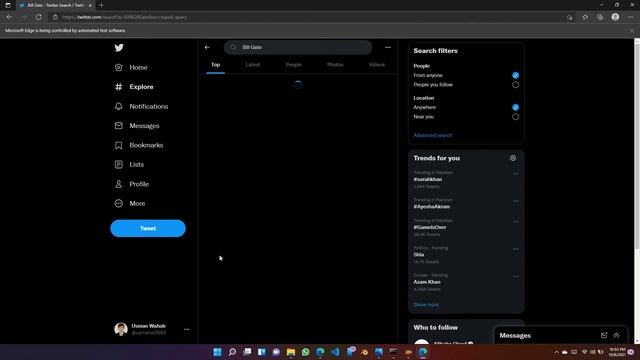This screenshot has width=640, height=360.
Task: Open the Home page in sidebar
Action: 131,67
